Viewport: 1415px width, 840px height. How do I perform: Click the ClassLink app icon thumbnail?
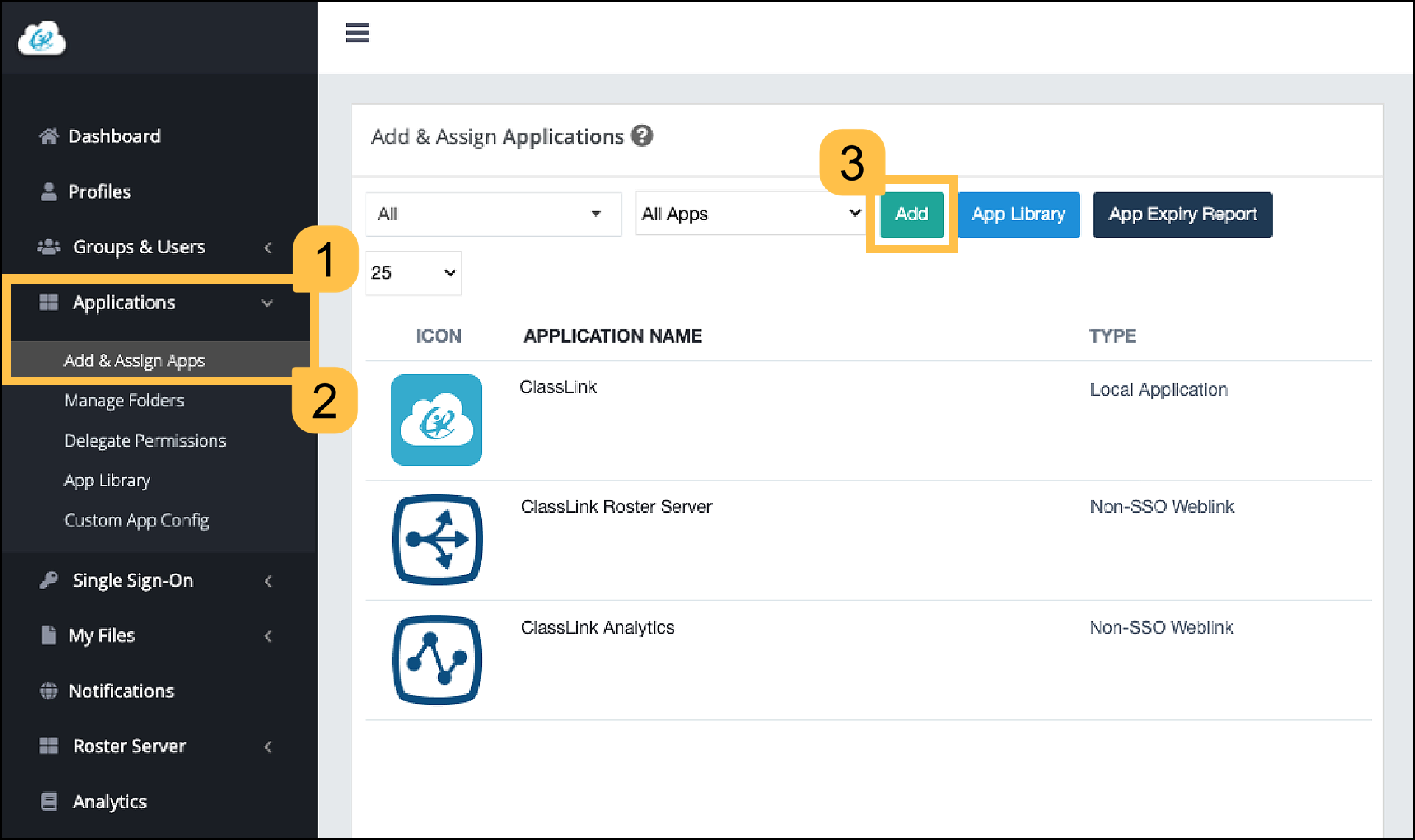tap(436, 420)
